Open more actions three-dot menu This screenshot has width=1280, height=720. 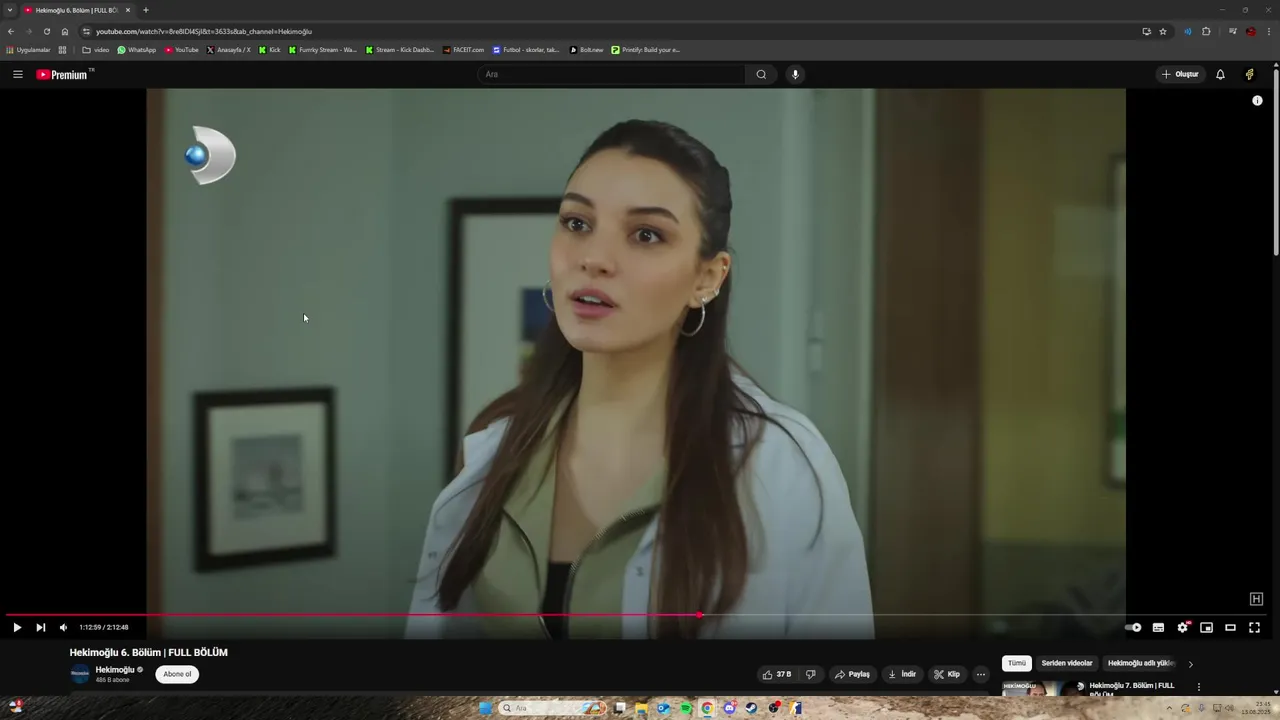[x=981, y=674]
